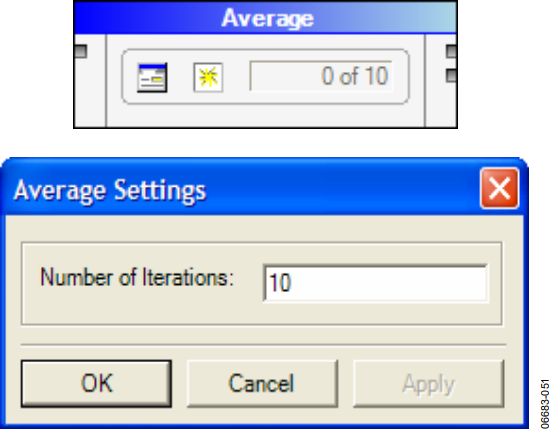Image resolution: width=549 pixels, height=429 pixels.
Task: Focus the Number of Iterations text box
Action: (x=375, y=283)
